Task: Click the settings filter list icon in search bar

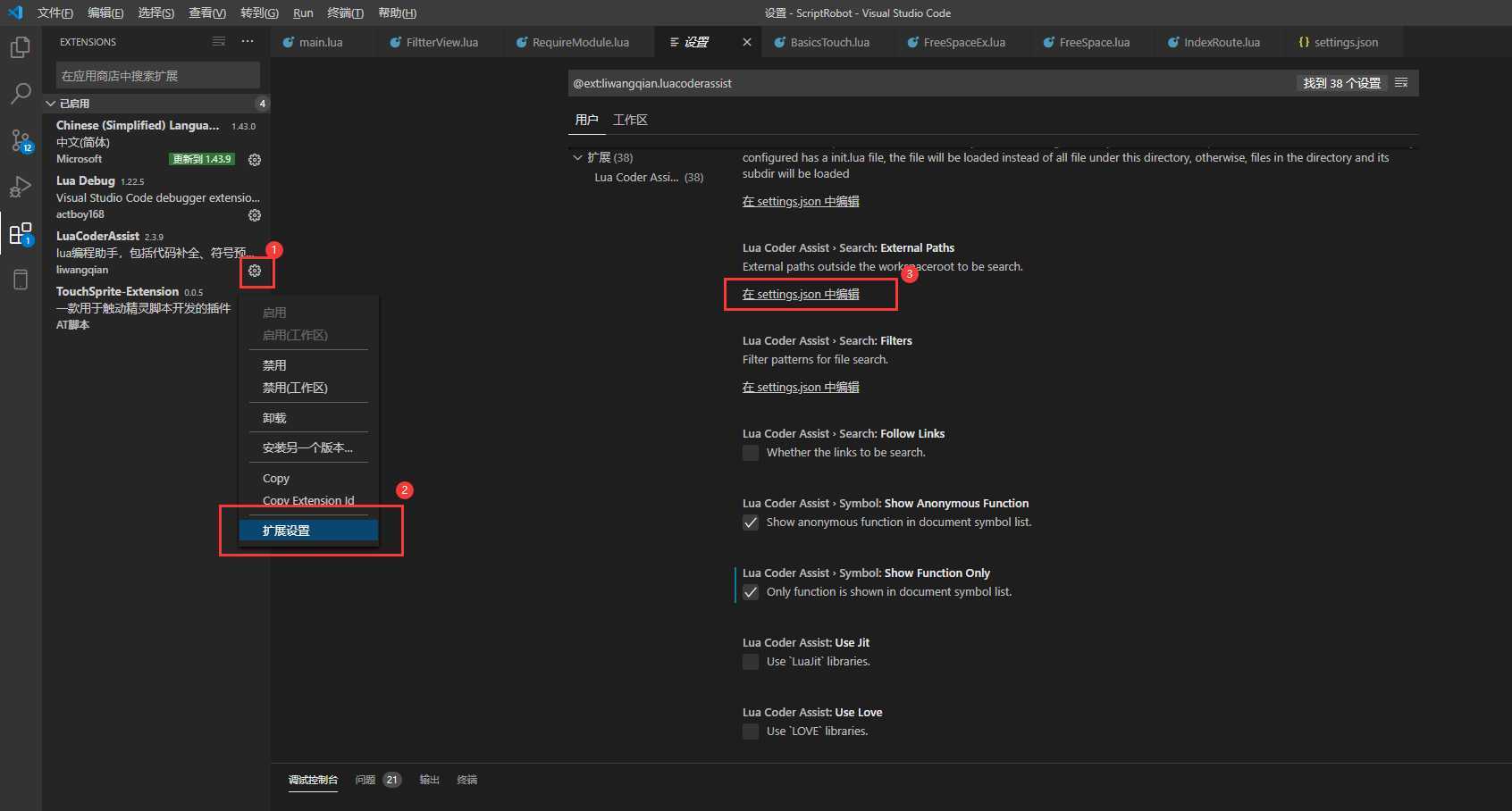Action: pos(1401,83)
